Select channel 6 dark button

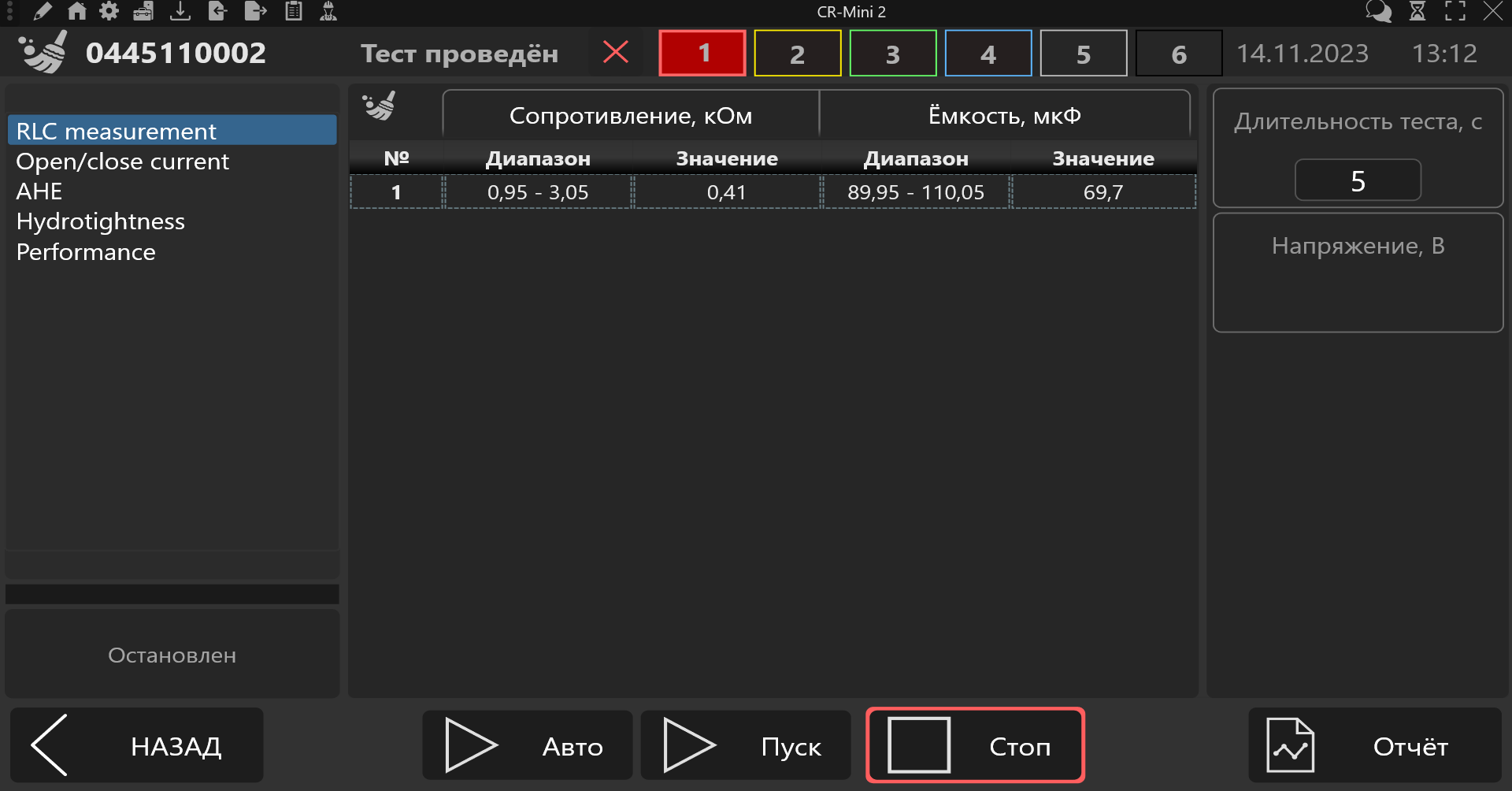(1179, 54)
